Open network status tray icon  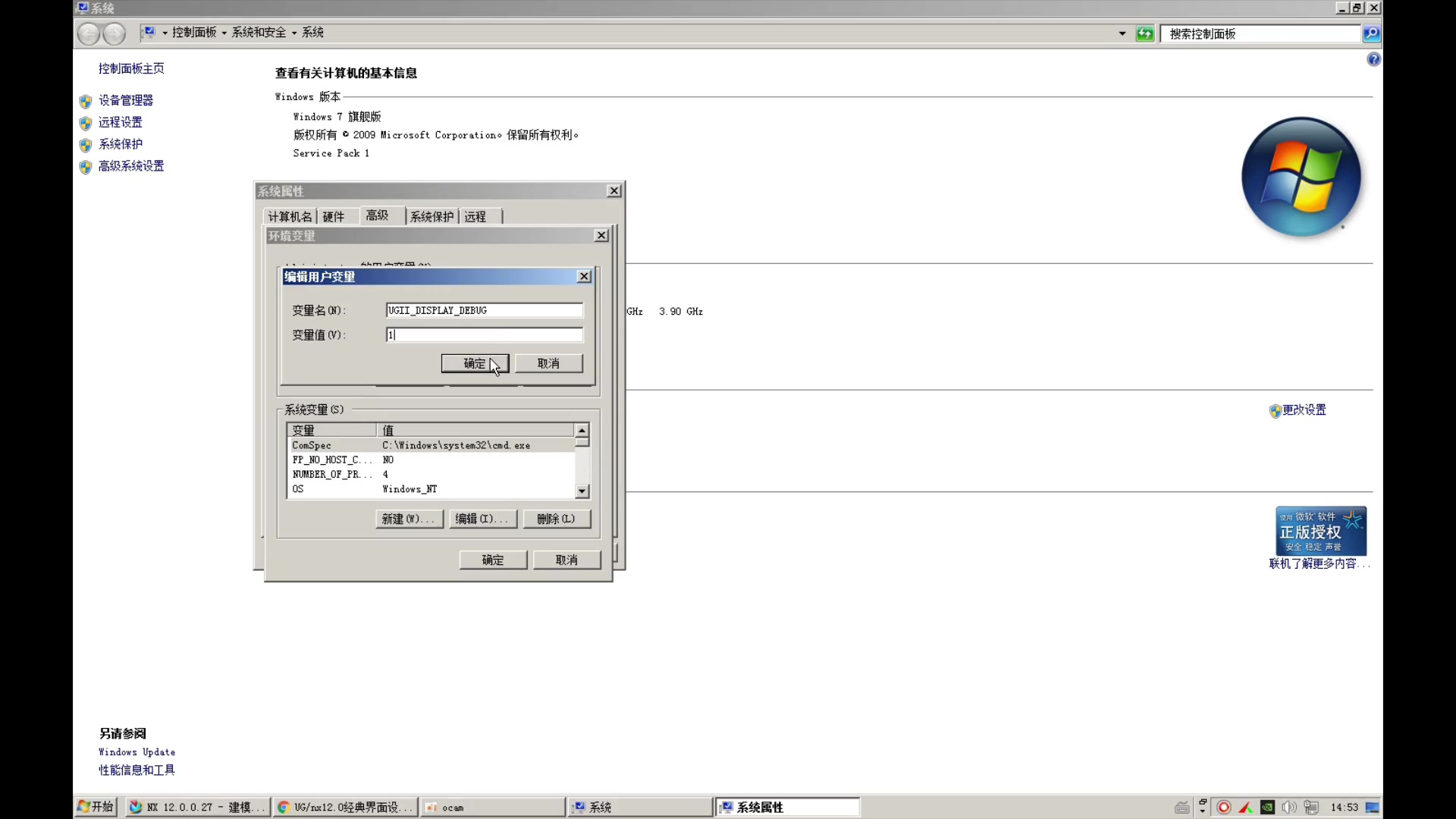tap(1311, 807)
